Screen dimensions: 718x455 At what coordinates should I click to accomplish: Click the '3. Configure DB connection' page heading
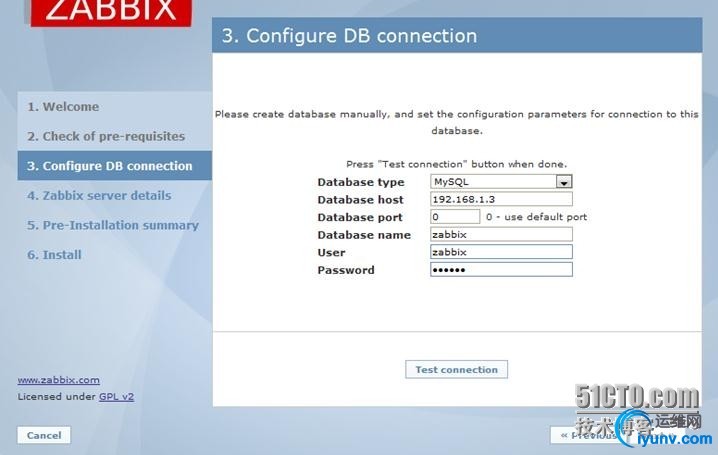tap(349, 36)
